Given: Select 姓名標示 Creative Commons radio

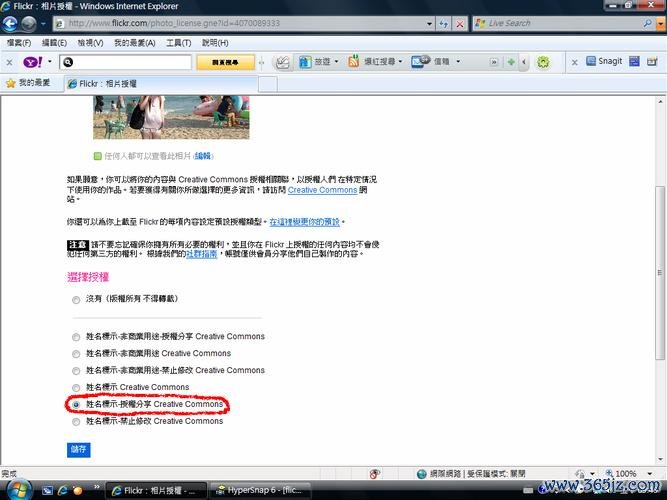Looking at the screenshot, I should tap(76, 388).
